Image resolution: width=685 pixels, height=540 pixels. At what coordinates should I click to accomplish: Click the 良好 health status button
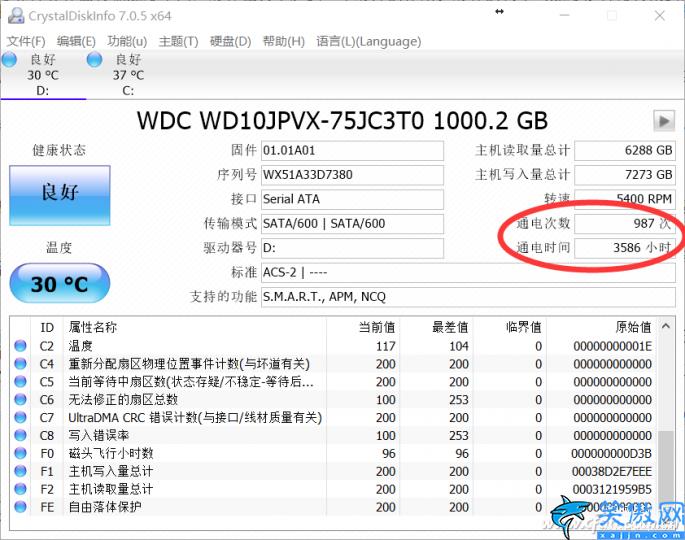tap(60, 195)
